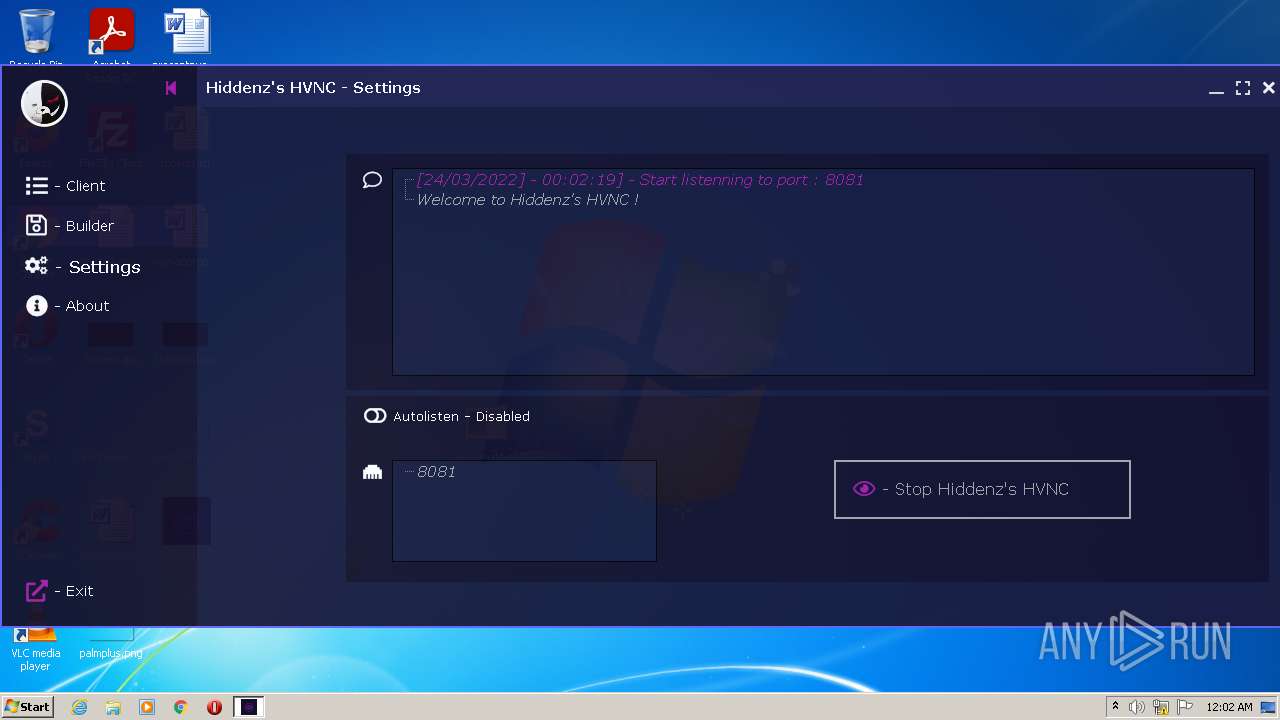Open Windows Explorer from taskbar
The image size is (1280, 720).
point(113,707)
